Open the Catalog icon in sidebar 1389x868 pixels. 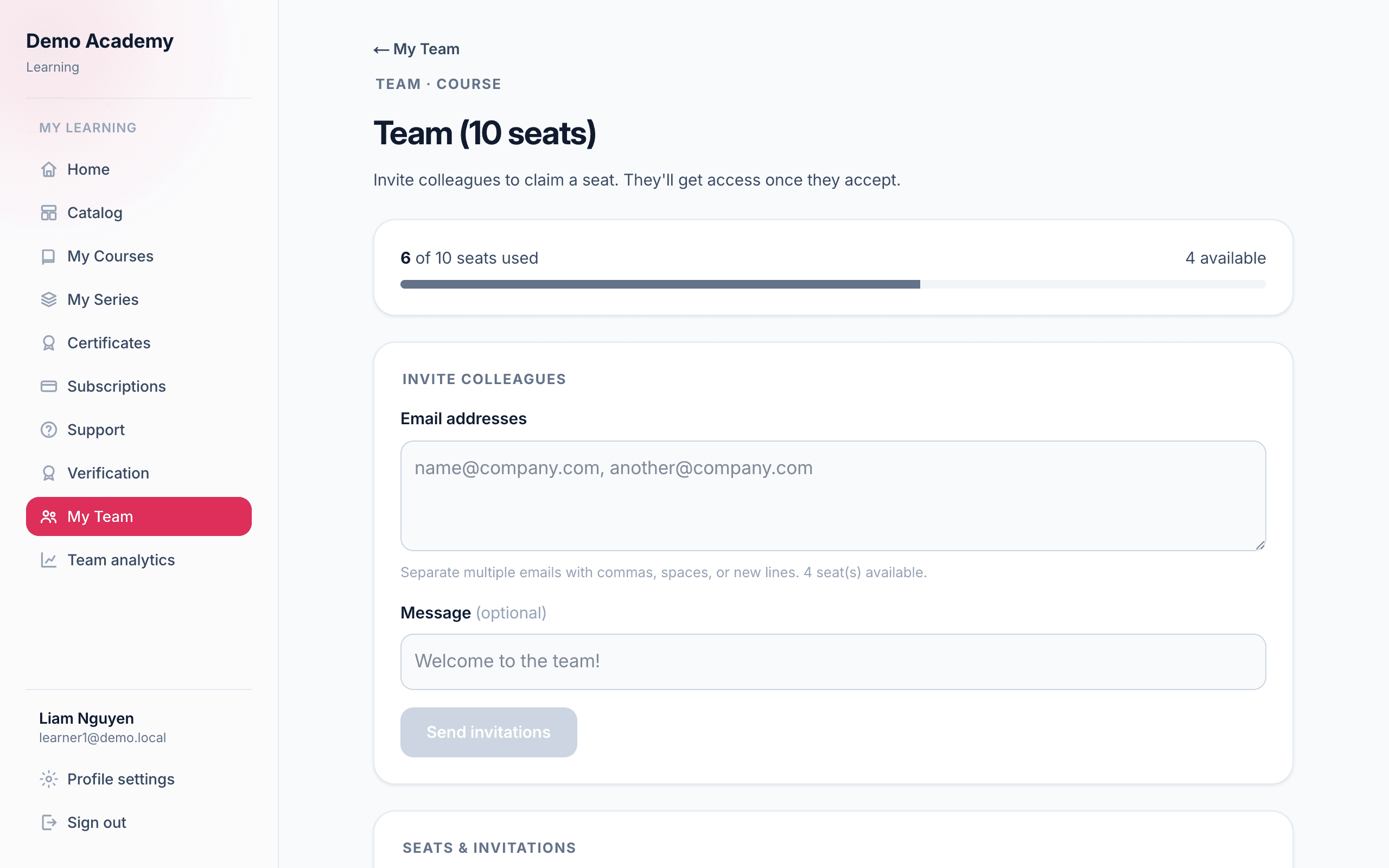coord(49,213)
